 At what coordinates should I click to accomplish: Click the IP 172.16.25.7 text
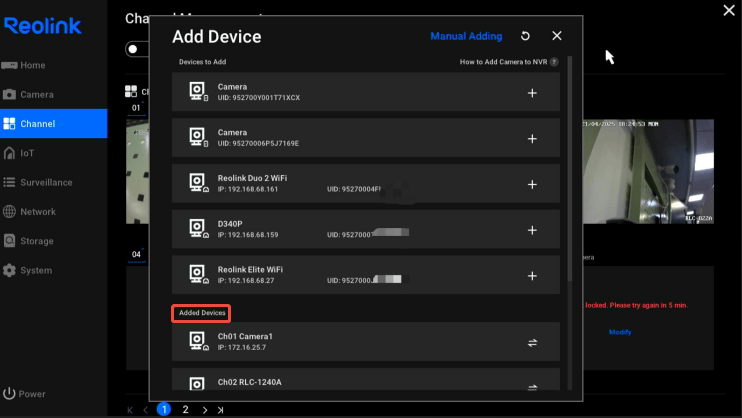[242, 347]
